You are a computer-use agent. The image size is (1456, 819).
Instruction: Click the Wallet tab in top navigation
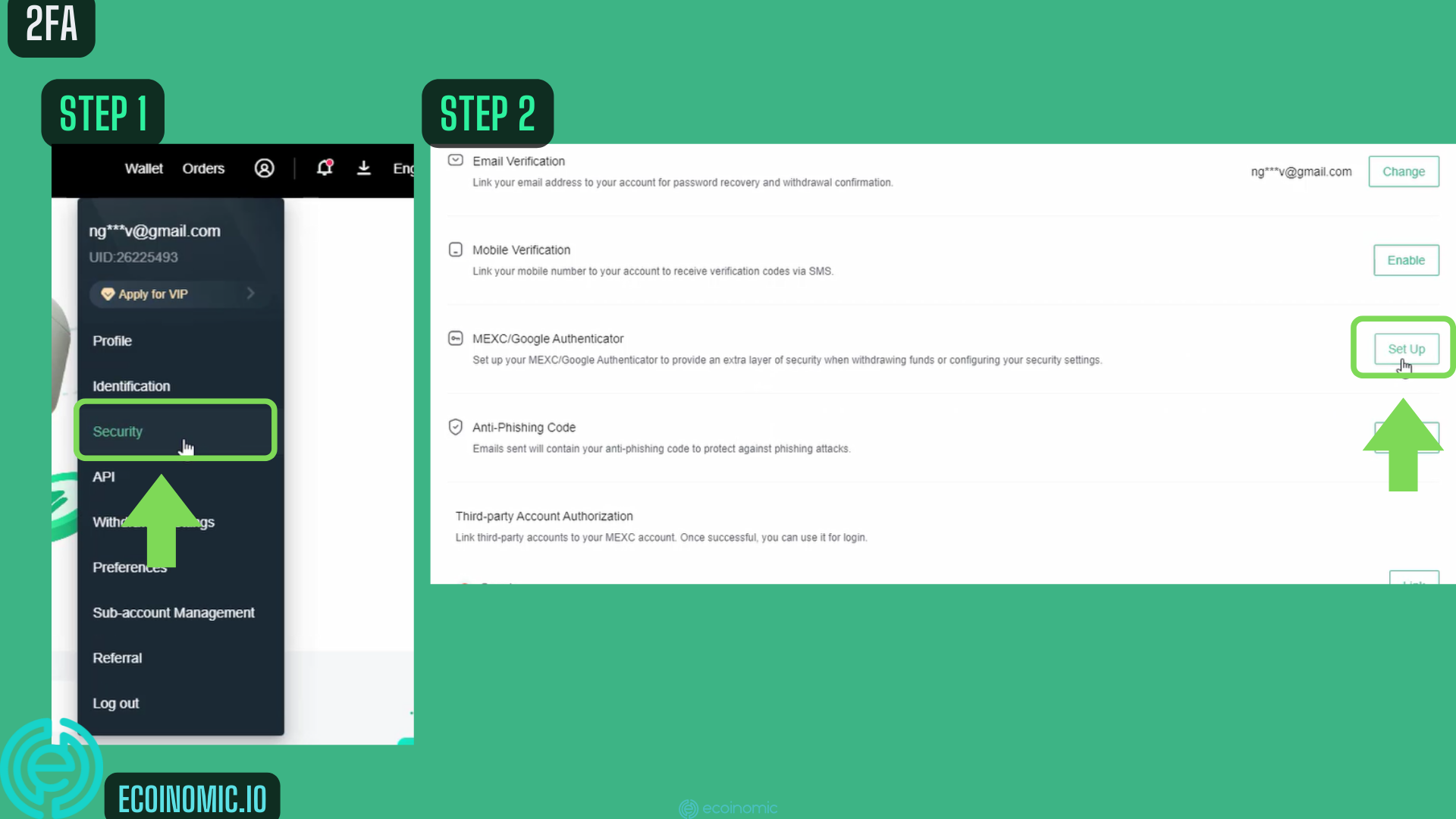(143, 168)
